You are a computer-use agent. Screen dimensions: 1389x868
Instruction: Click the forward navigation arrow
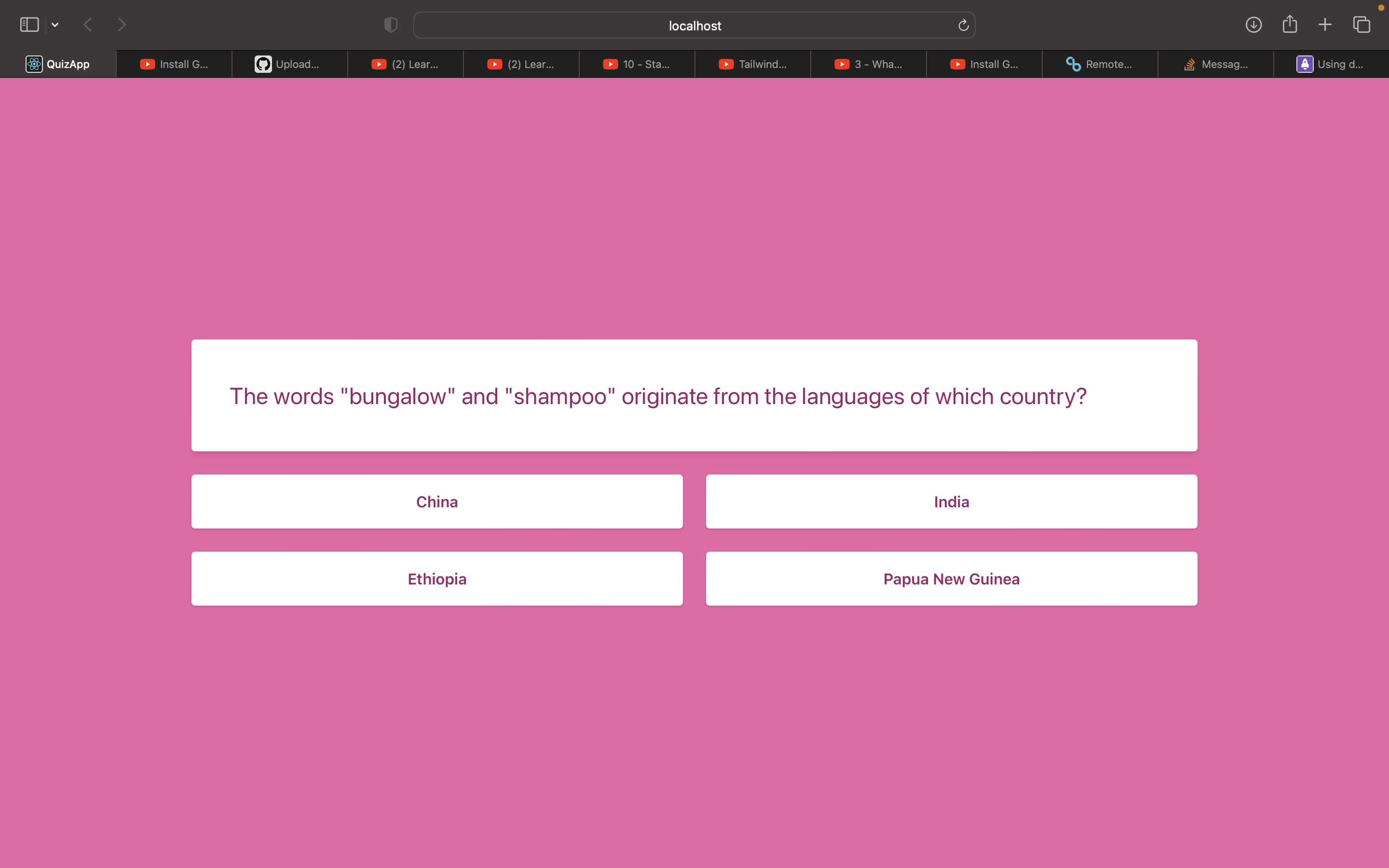122,24
